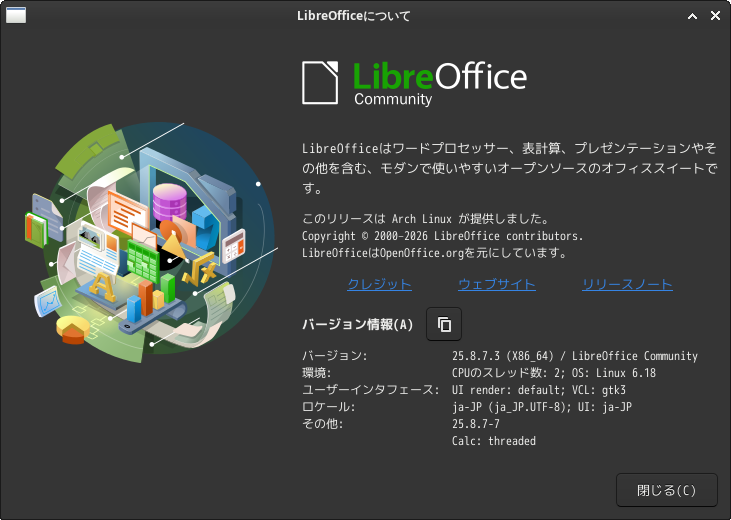Click the 閉じる(C) button
This screenshot has width=731, height=520.
point(666,490)
